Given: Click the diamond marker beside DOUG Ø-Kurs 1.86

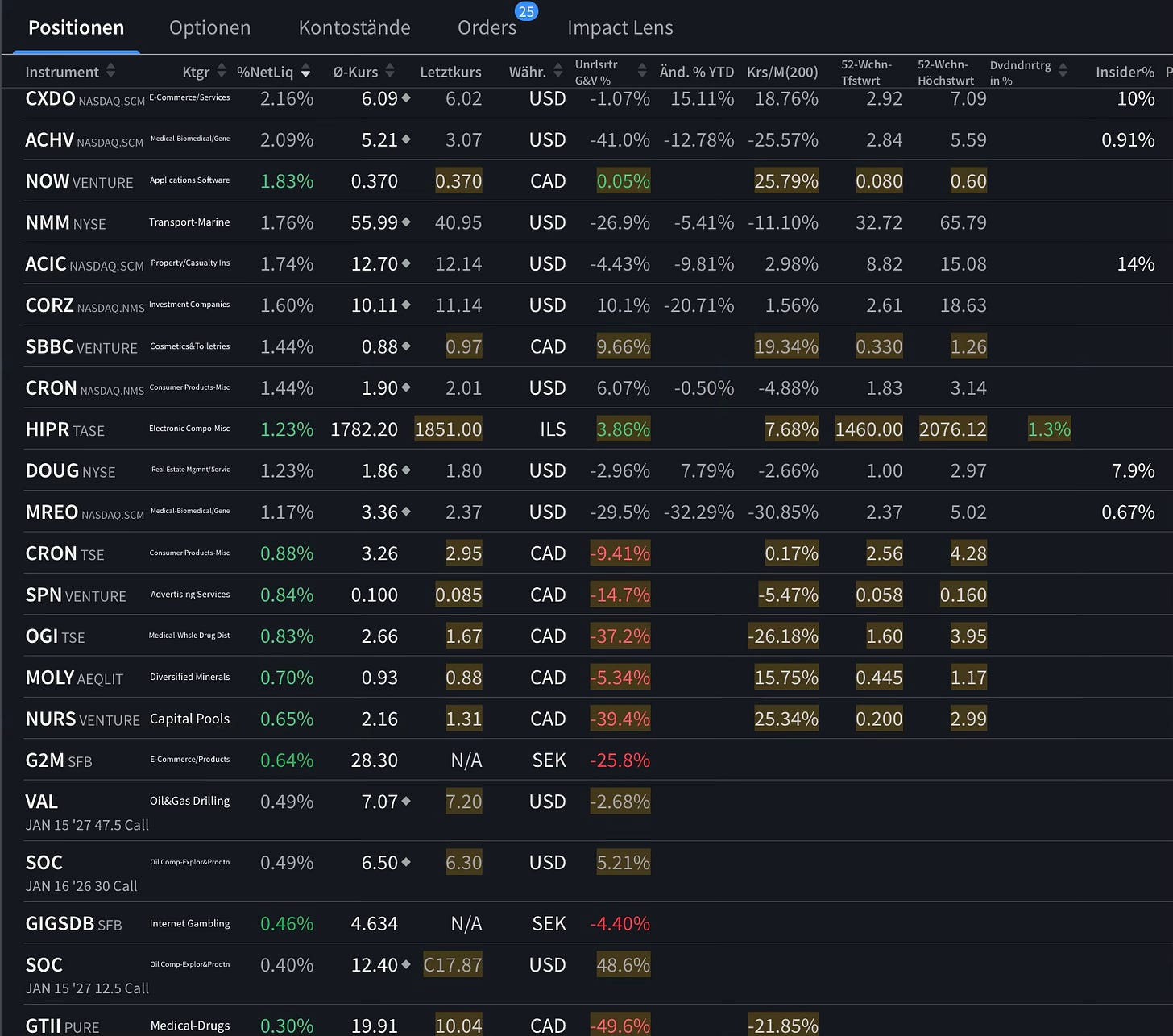Looking at the screenshot, I should tap(406, 470).
